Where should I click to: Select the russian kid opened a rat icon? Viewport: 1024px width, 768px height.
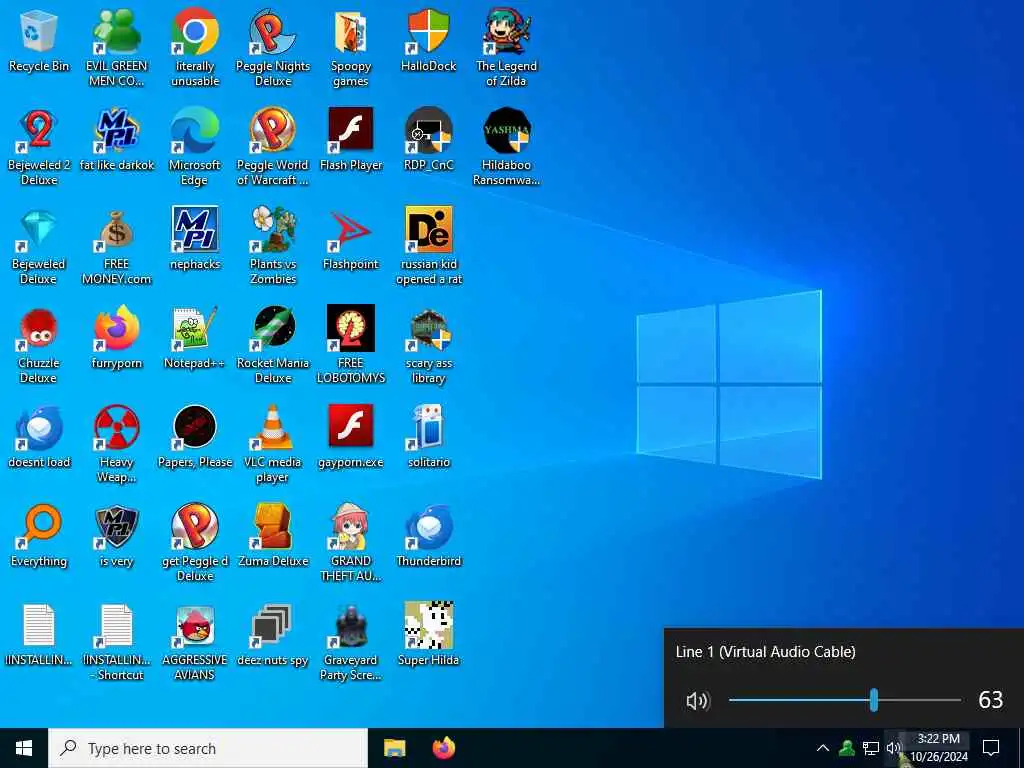[x=428, y=230]
